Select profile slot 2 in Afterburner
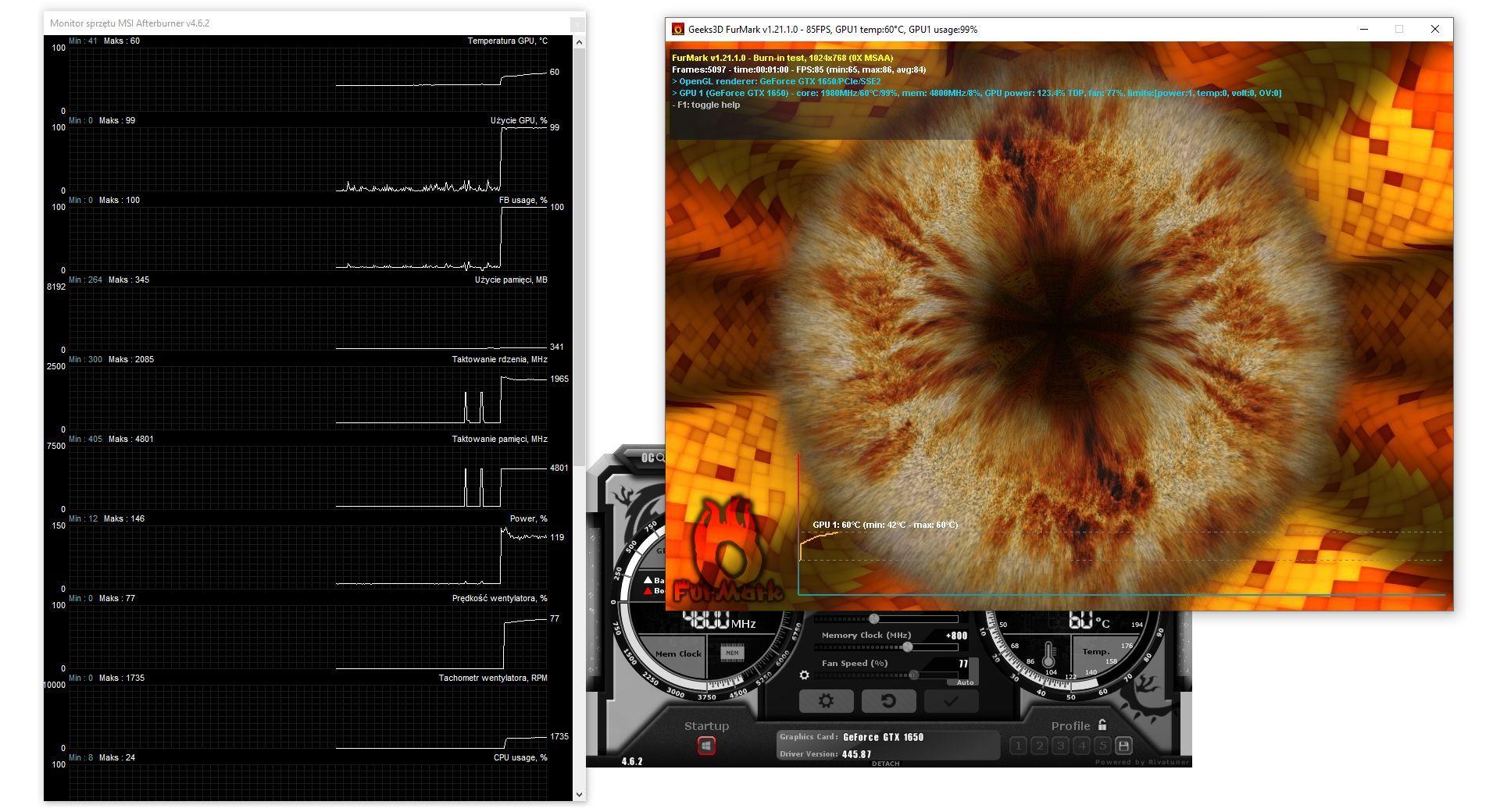1500x812 pixels. pos(1039,746)
